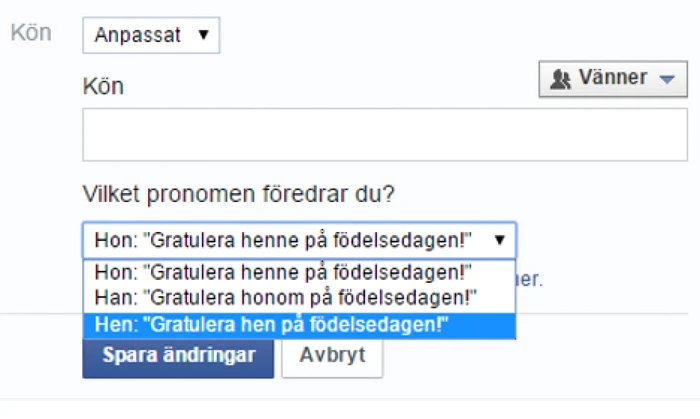Click the Vänner text on the audience button
The width and height of the screenshot is (700, 419).
click(613, 78)
